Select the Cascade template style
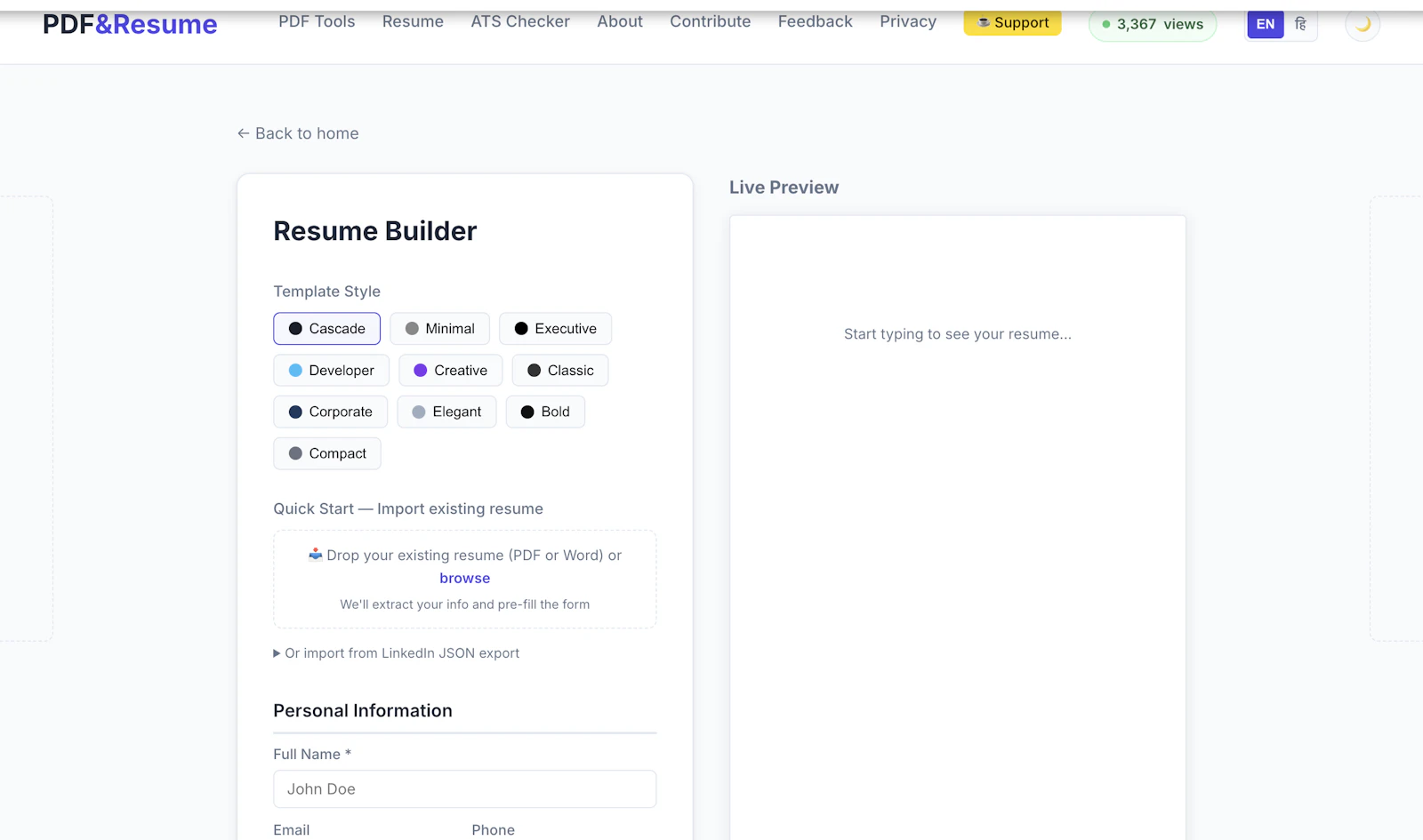Image resolution: width=1423 pixels, height=840 pixels. click(x=326, y=329)
